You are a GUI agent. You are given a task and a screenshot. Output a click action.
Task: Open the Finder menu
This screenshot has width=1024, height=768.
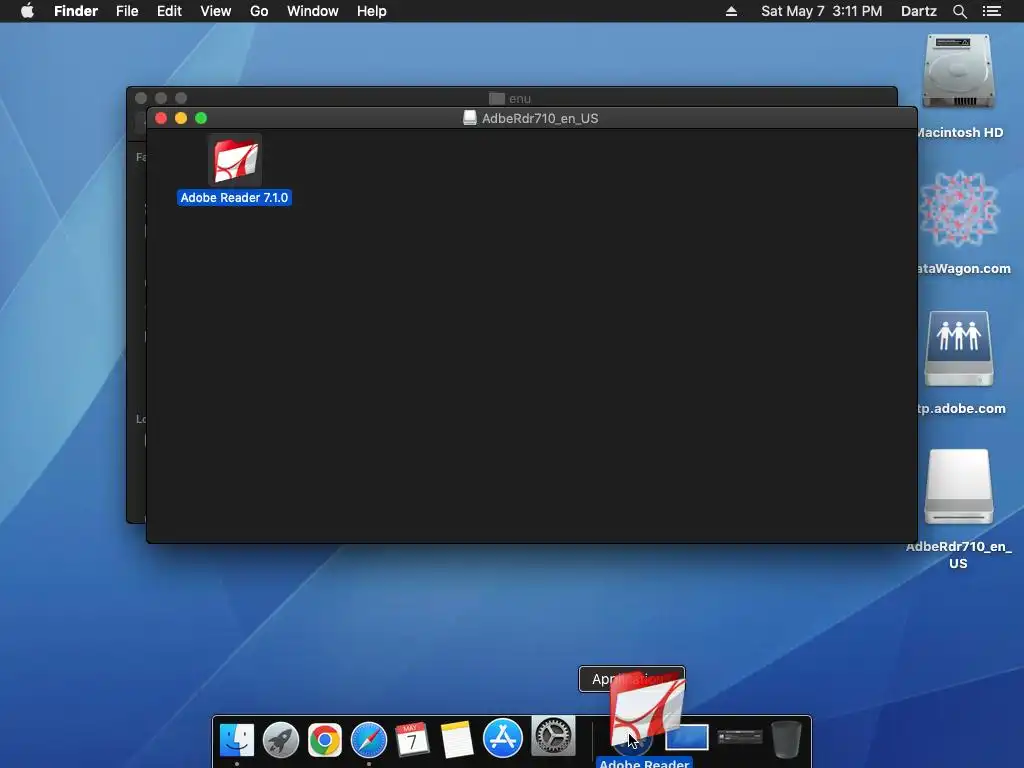pos(76,11)
